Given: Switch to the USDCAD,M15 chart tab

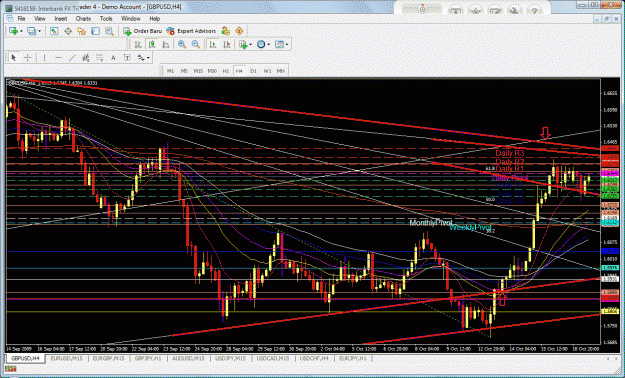Looking at the screenshot, I should pos(273,358).
